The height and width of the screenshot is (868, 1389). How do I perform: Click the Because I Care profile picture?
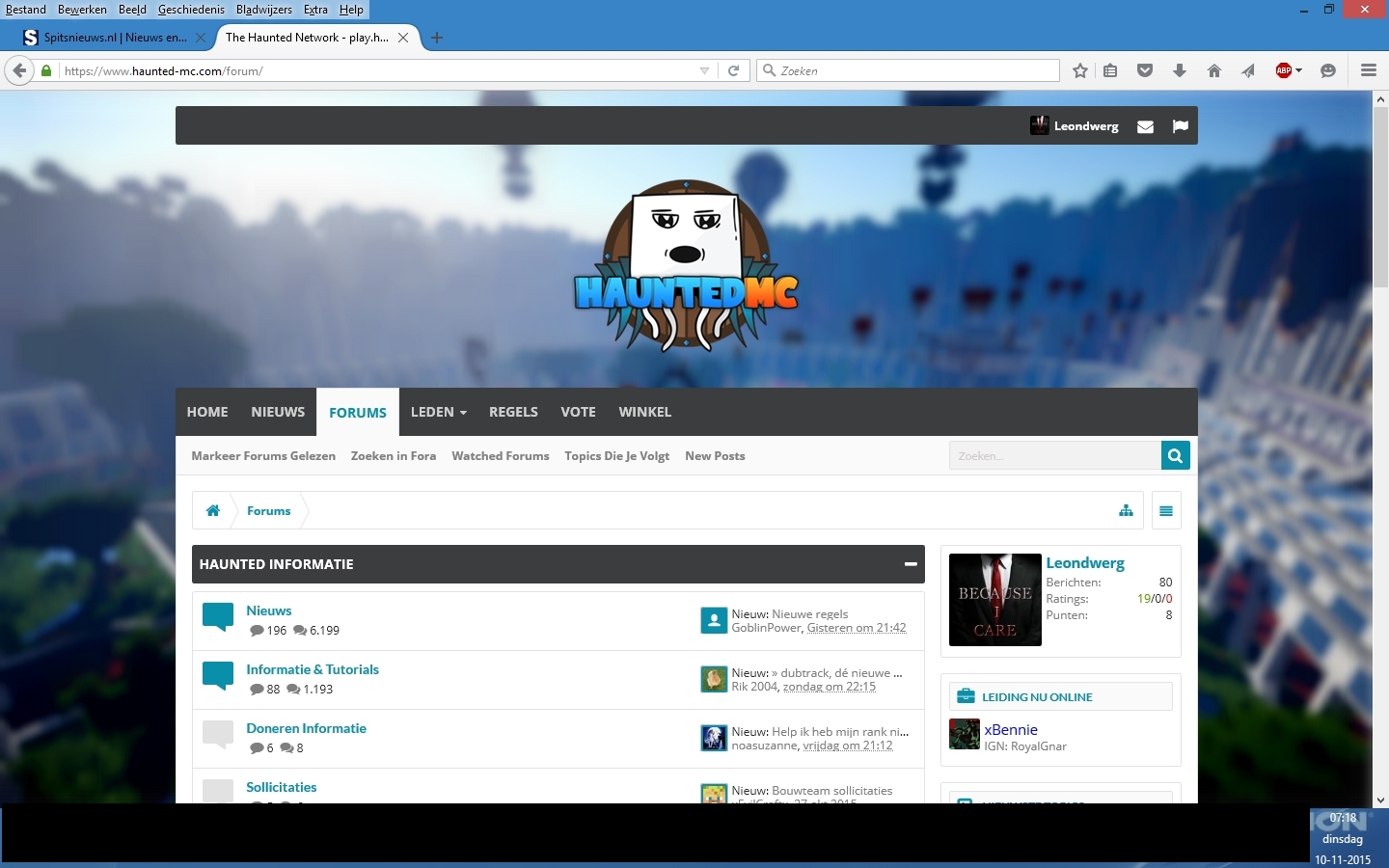coord(995,600)
